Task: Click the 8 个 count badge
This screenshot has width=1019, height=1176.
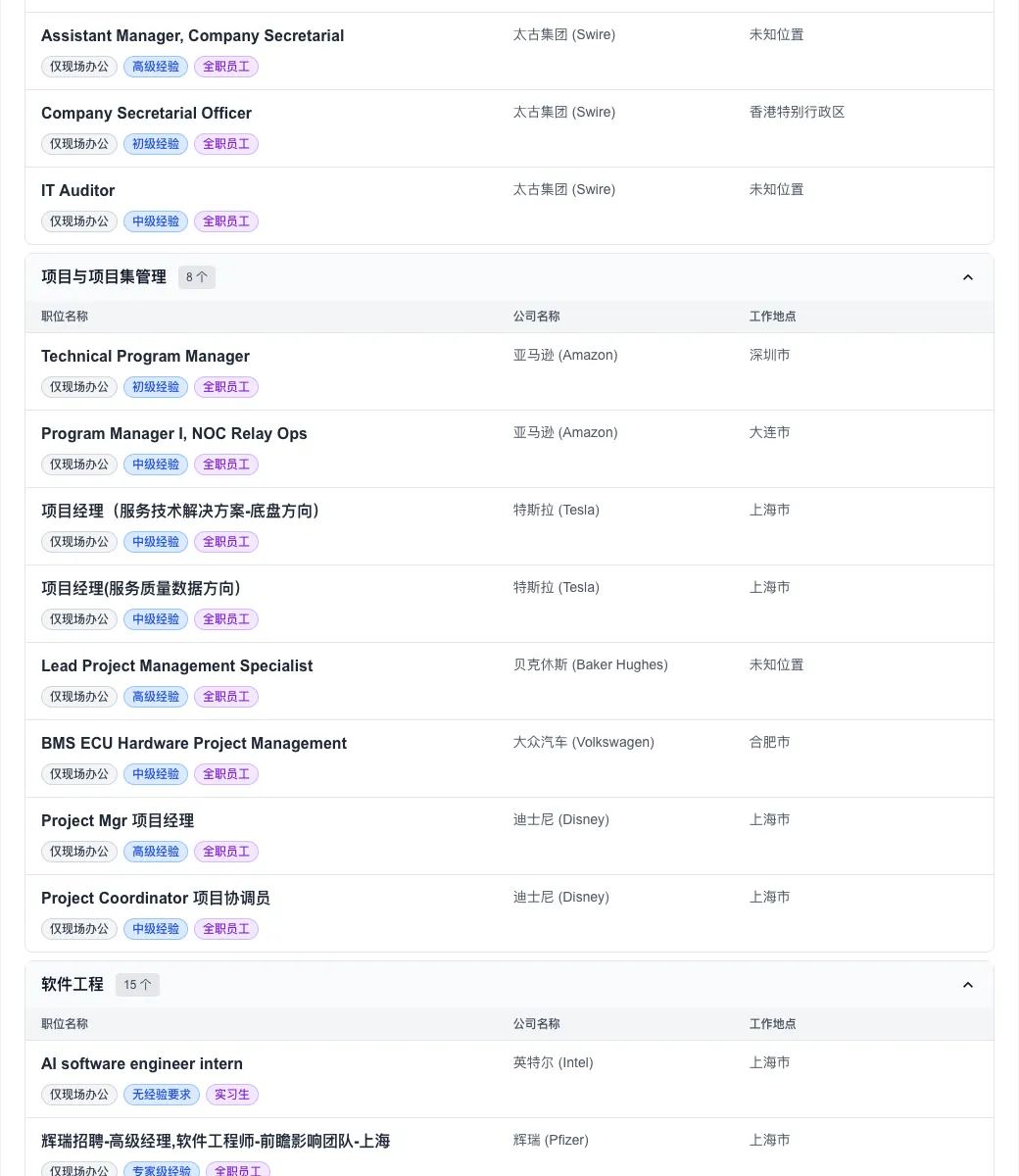Action: [x=196, y=277]
